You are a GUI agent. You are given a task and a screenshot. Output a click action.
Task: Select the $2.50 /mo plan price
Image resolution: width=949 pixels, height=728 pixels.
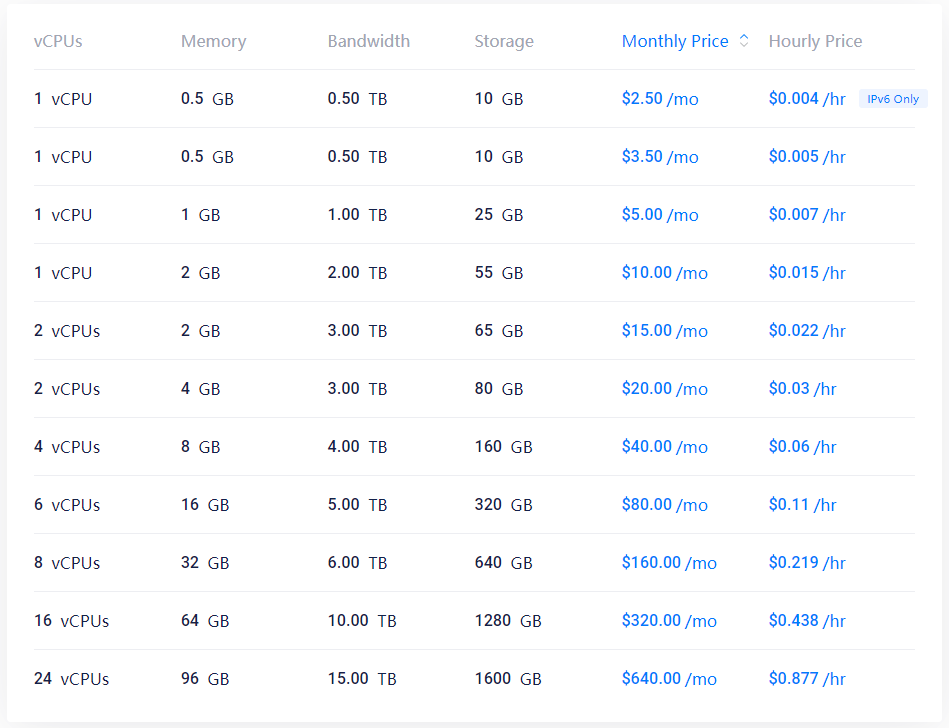pyautogui.click(x=660, y=99)
